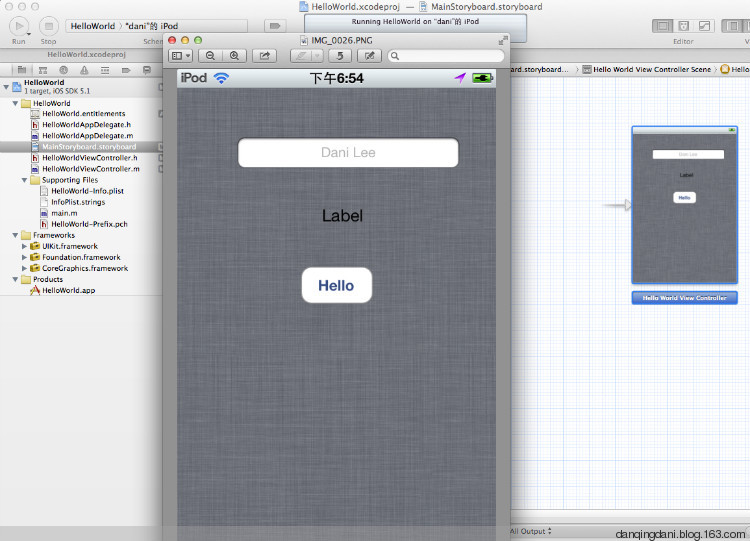This screenshot has height=541, width=750.
Task: Show the Symbol navigator icon tab
Action: point(43,70)
